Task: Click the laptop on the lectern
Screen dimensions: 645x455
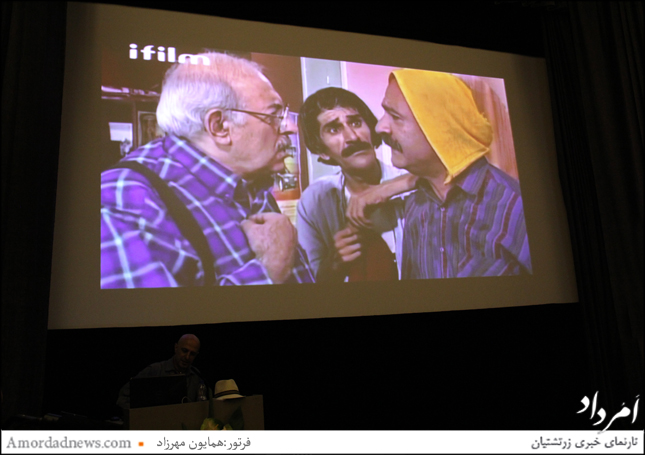Action: (159, 390)
